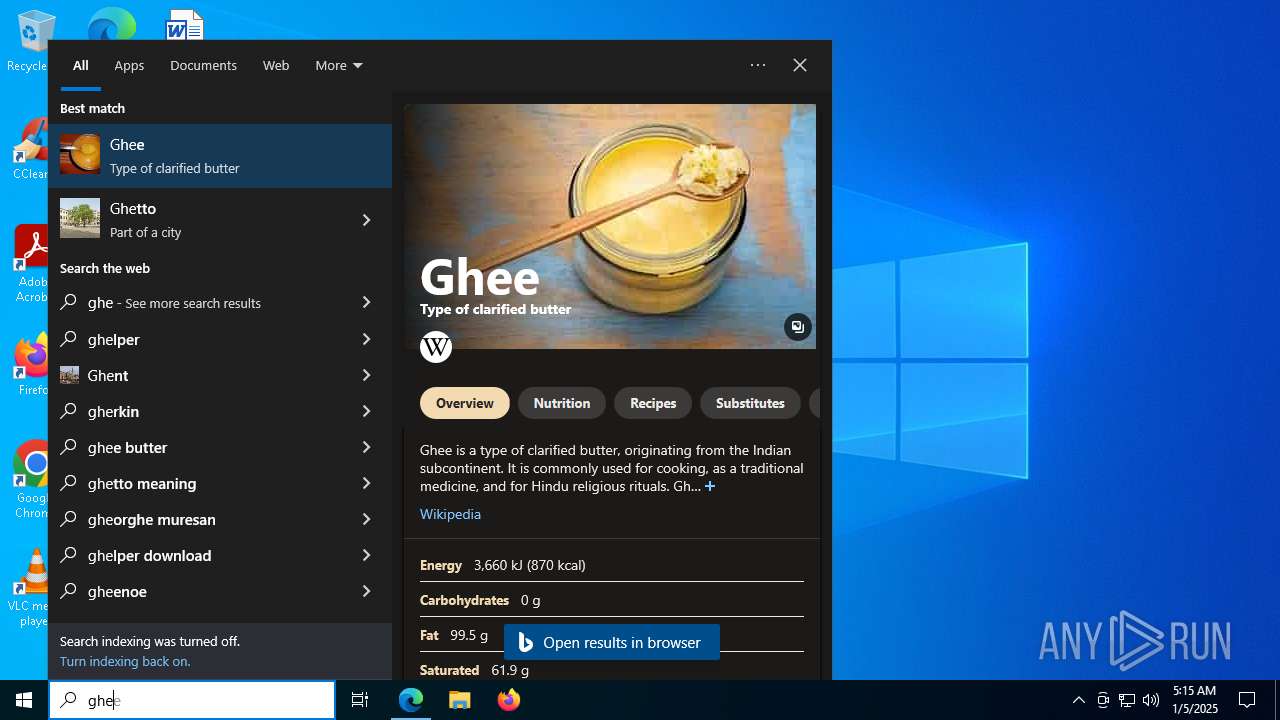This screenshot has height=720, width=1280.
Task: Click magnifier icon beside ghelper
Action: (69, 339)
